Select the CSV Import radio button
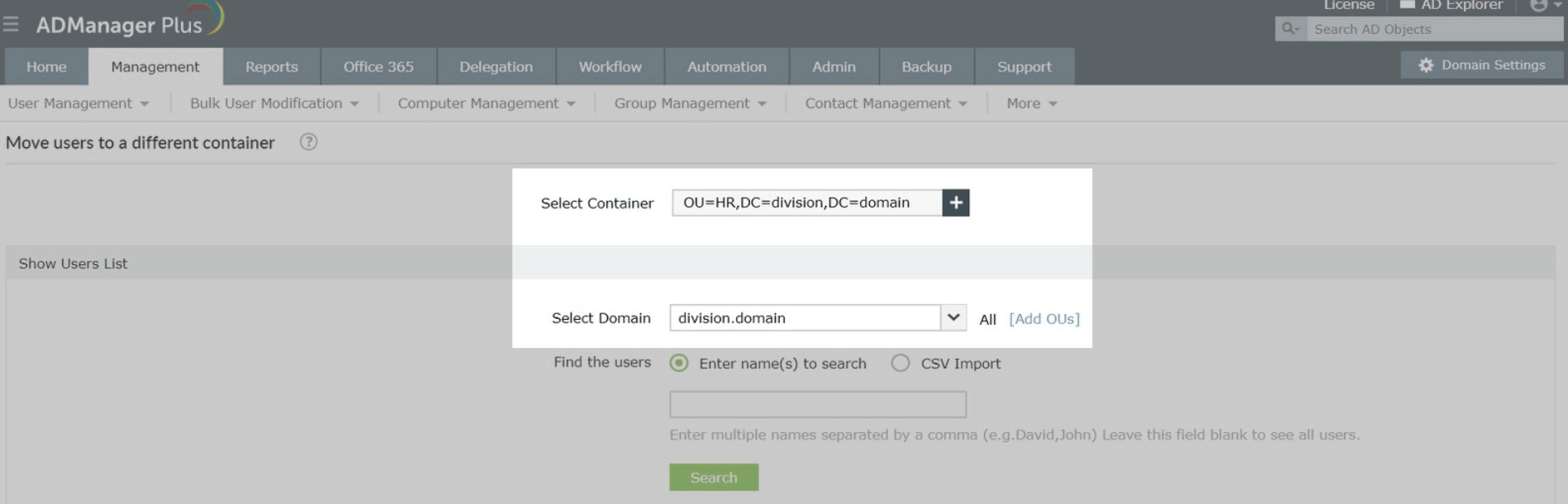The height and width of the screenshot is (504, 1568). (900, 364)
